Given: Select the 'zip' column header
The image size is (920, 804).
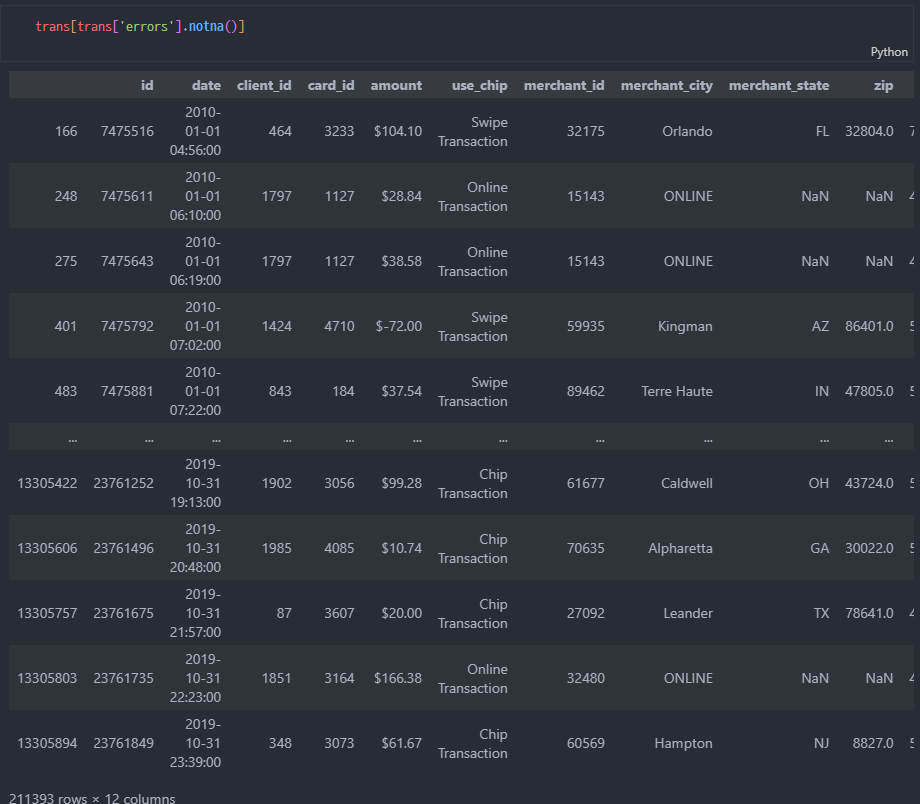Looking at the screenshot, I should [883, 86].
